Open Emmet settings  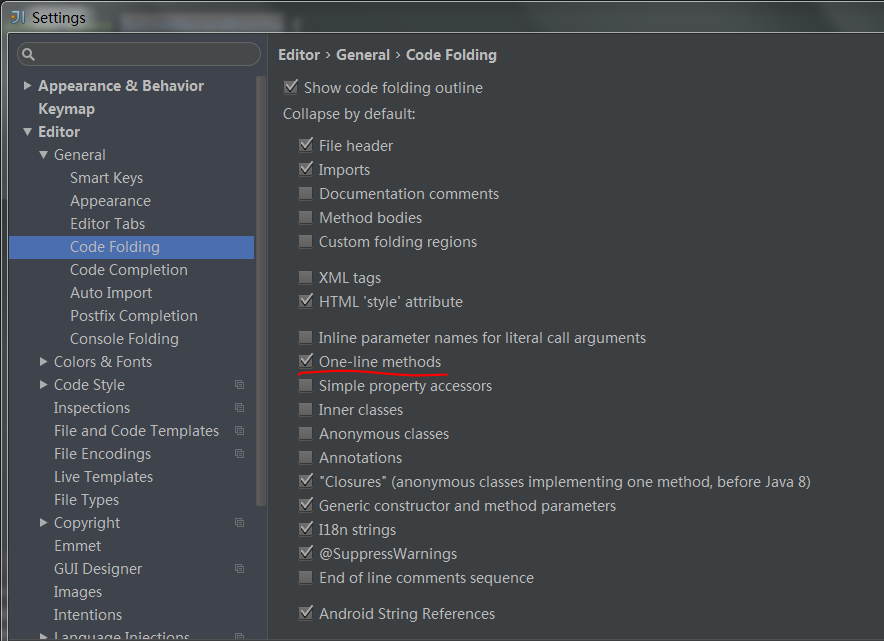click(x=78, y=546)
